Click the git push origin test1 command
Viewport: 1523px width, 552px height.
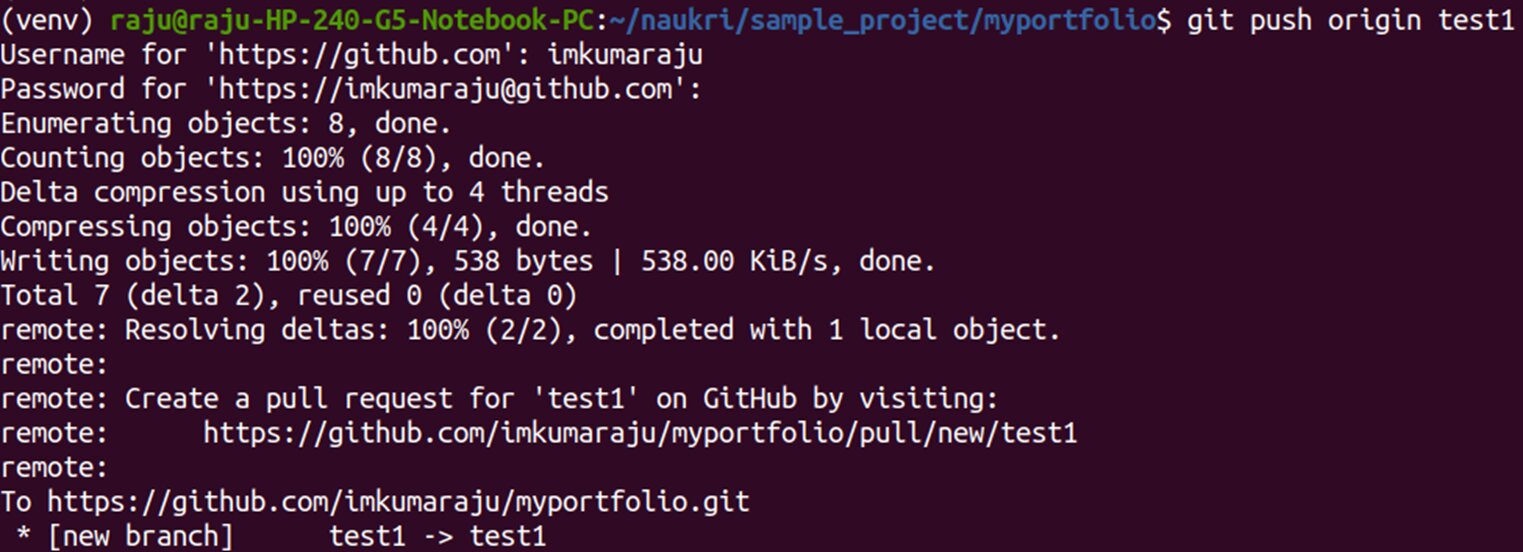point(1350,21)
